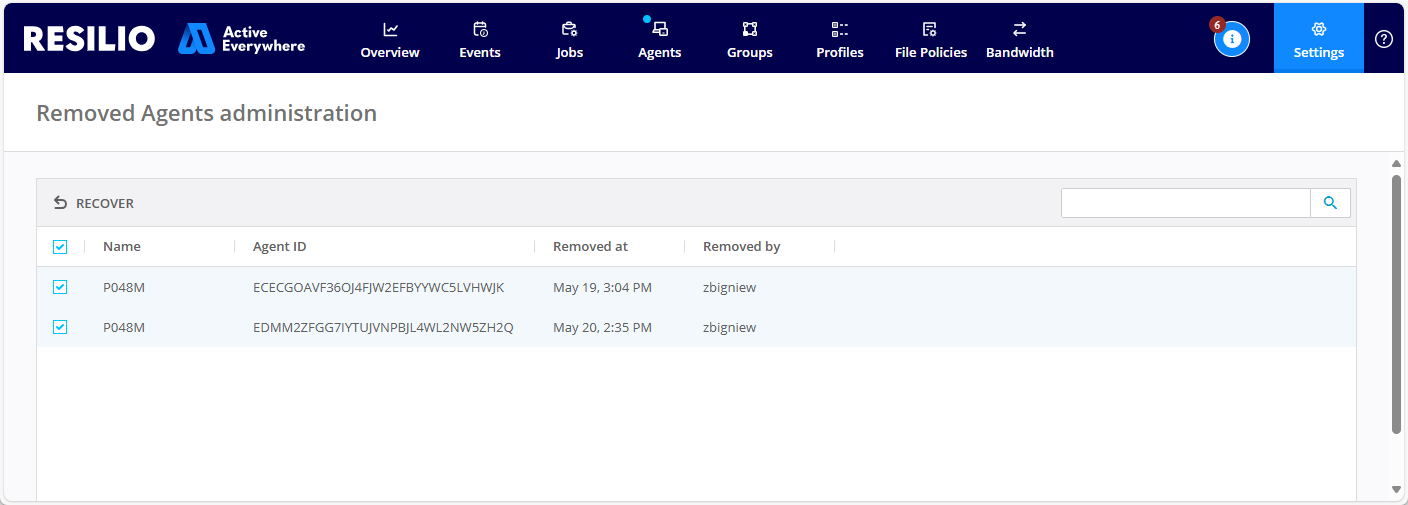Go to the Events calendar icon
The width and height of the screenshot is (1408, 505).
480,30
